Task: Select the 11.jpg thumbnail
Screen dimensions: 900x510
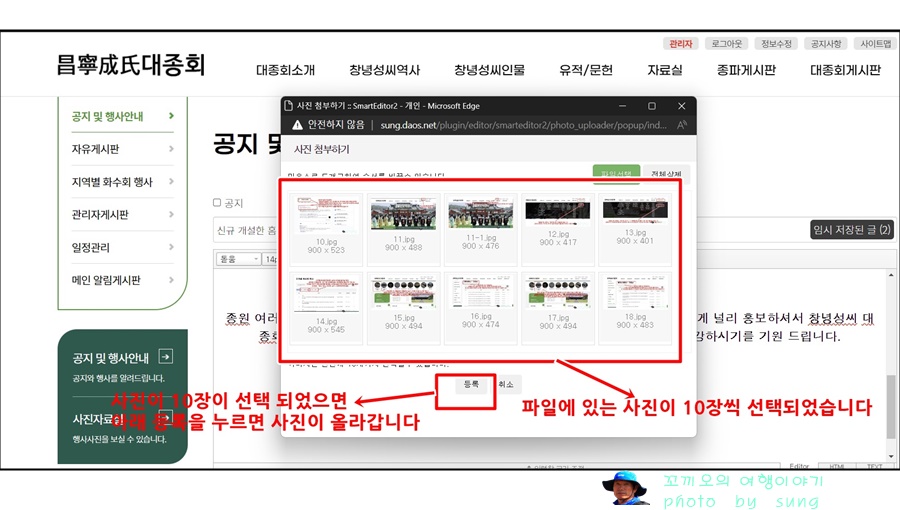Action: pos(404,229)
